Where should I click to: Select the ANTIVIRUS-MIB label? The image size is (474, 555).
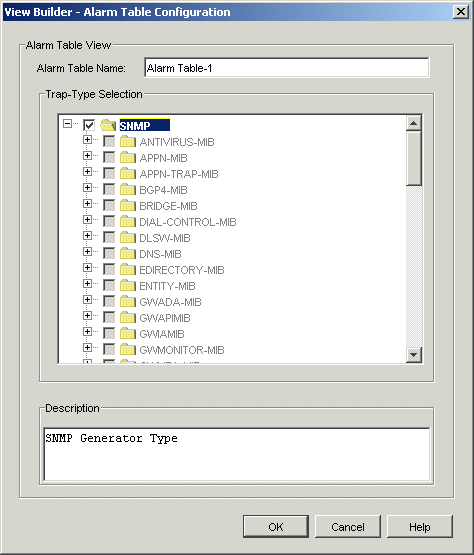point(177,142)
